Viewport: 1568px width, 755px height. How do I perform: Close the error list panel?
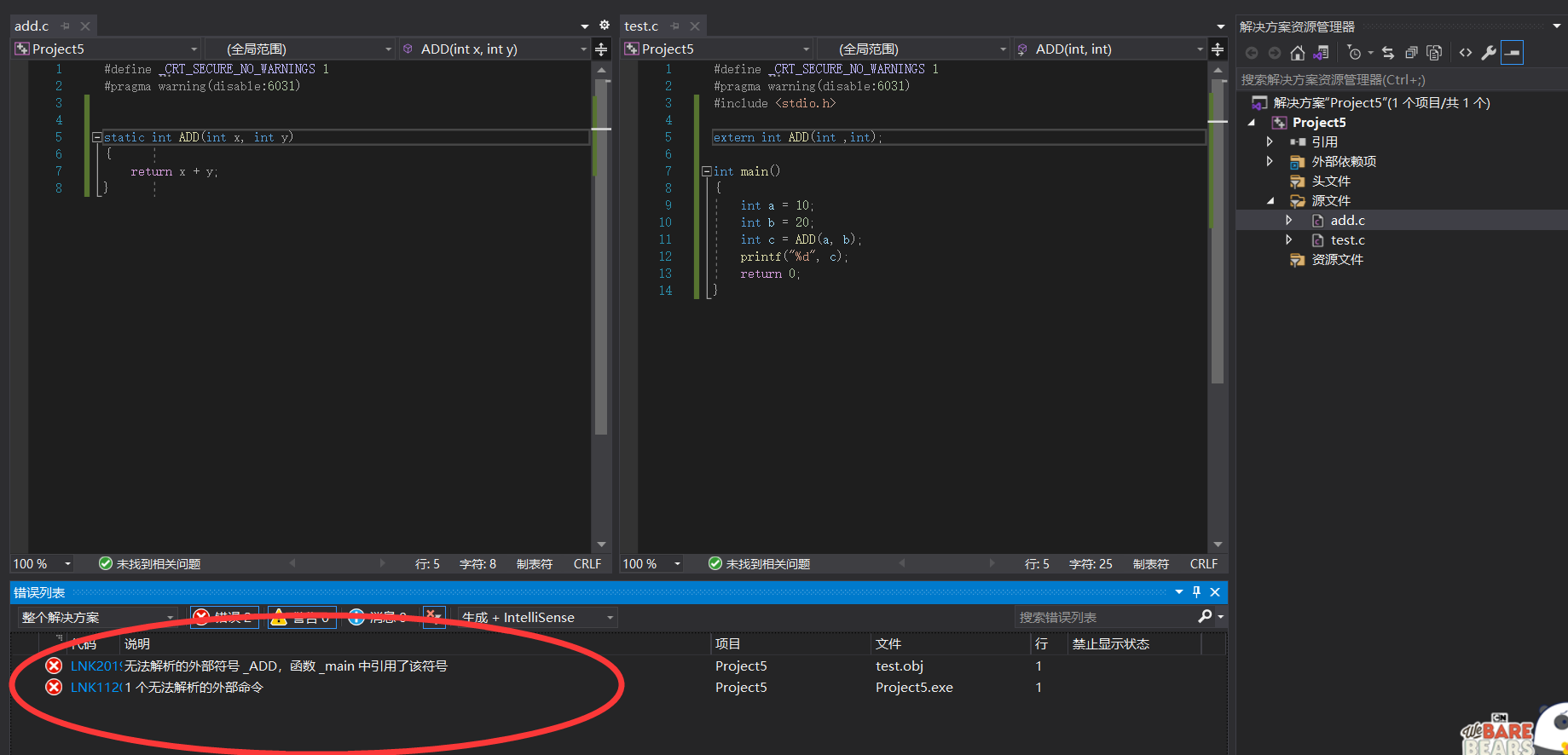pos(1215,591)
